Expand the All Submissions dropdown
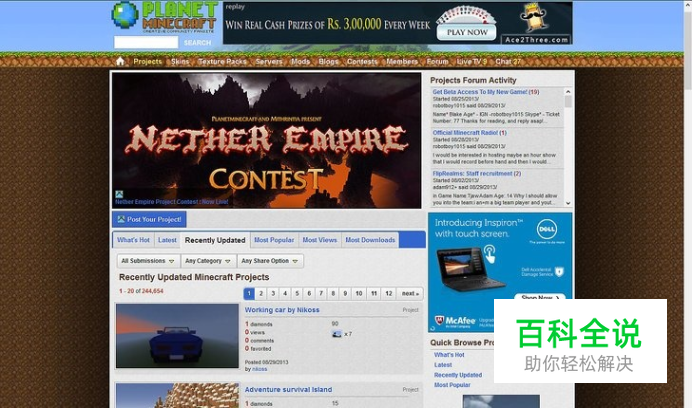 pos(148,261)
